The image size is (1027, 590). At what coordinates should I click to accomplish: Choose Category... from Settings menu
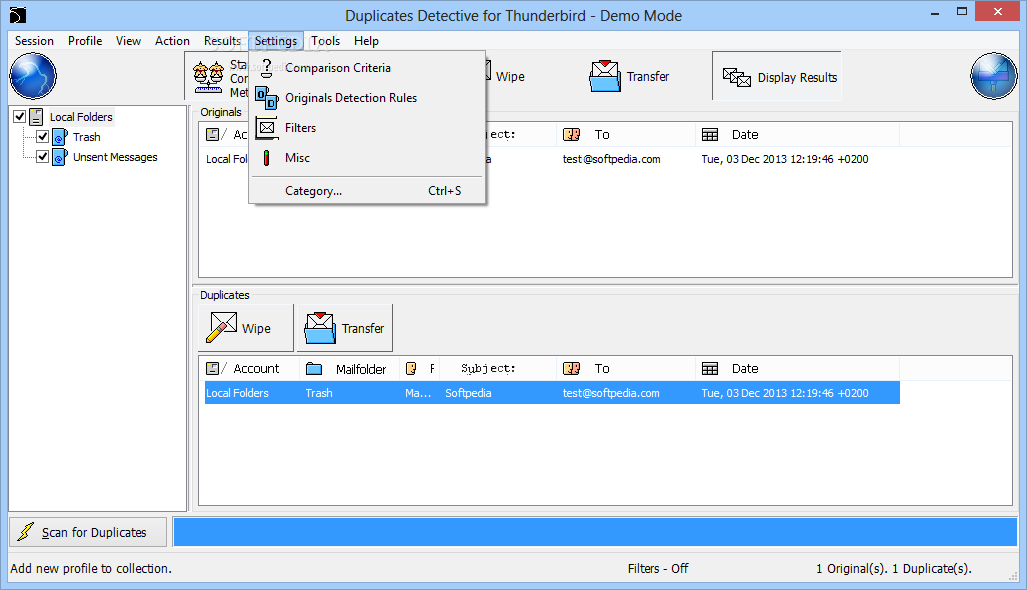tap(367, 191)
